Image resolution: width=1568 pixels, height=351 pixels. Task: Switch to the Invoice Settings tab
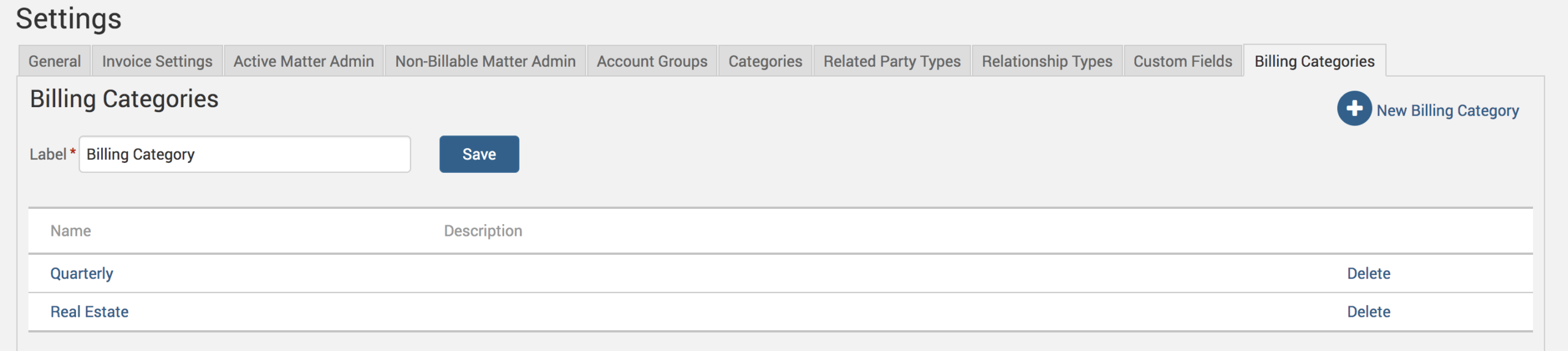point(157,61)
